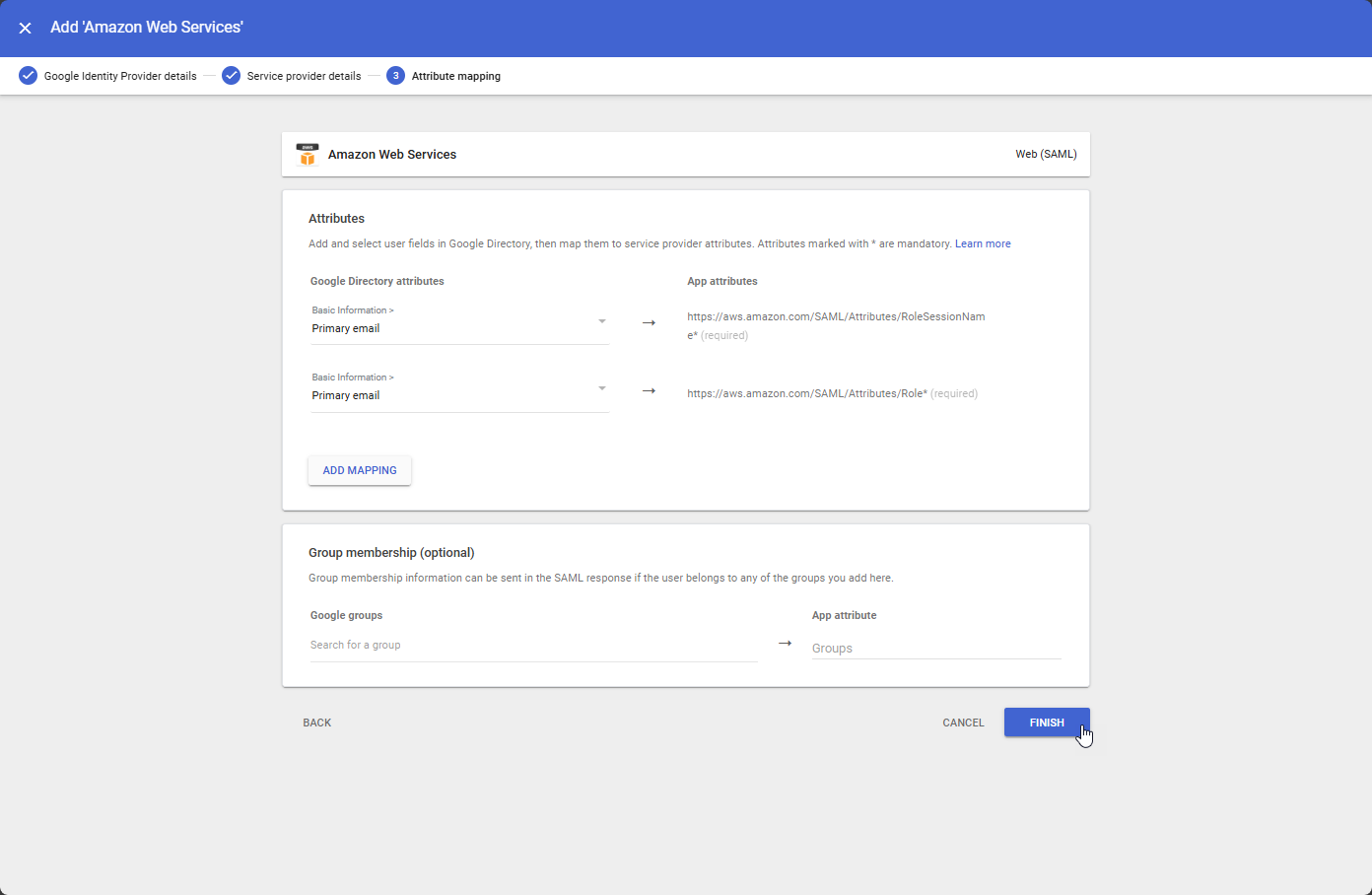Screen dimensions: 1372x895
Task: Click the SAML Attributes Role URL text
Action: tap(807, 393)
